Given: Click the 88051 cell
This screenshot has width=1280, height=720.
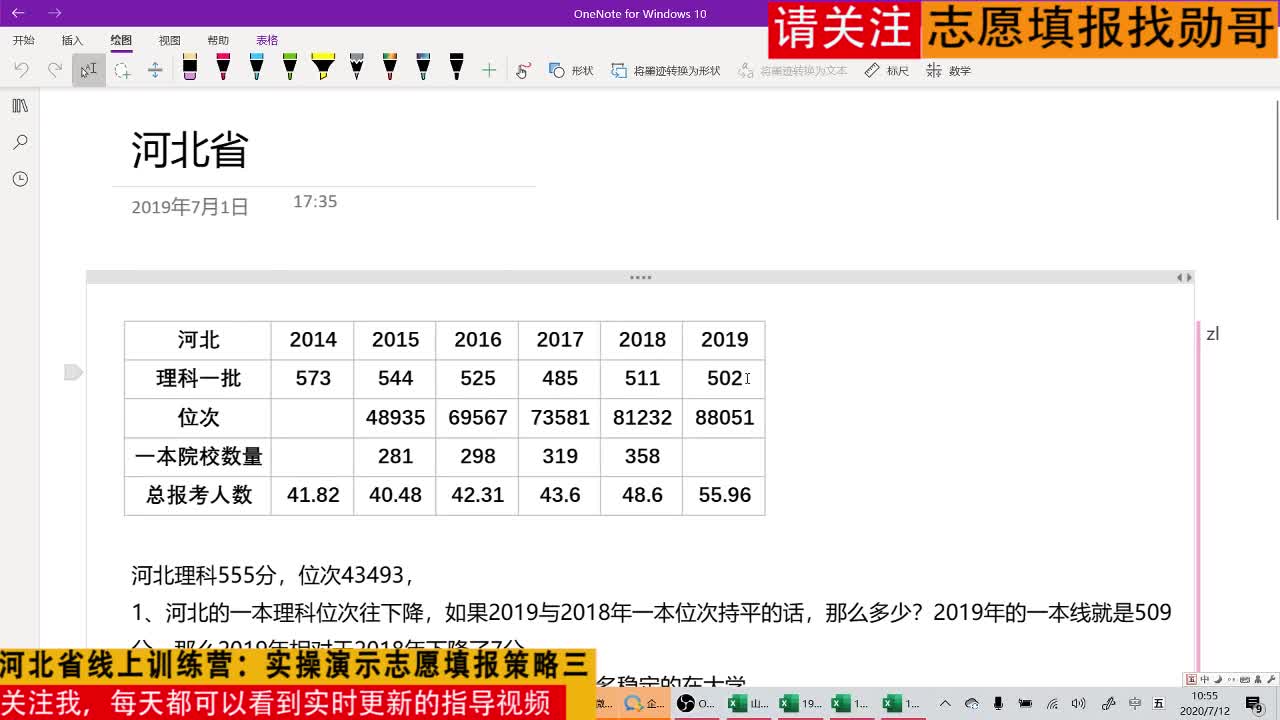Looking at the screenshot, I should (724, 418).
